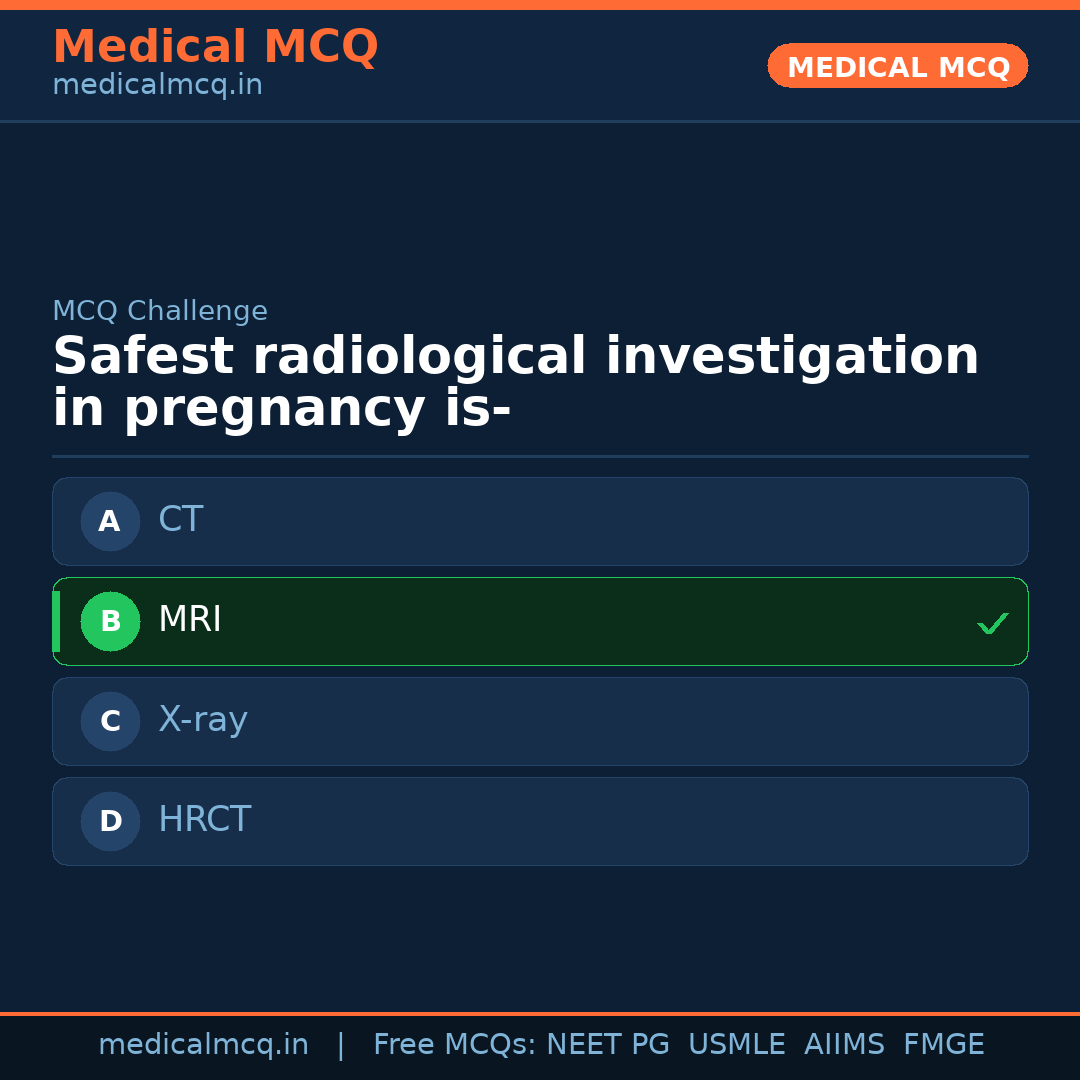Click the AIIMS footer text
This screenshot has width=1080, height=1080.
click(844, 1045)
